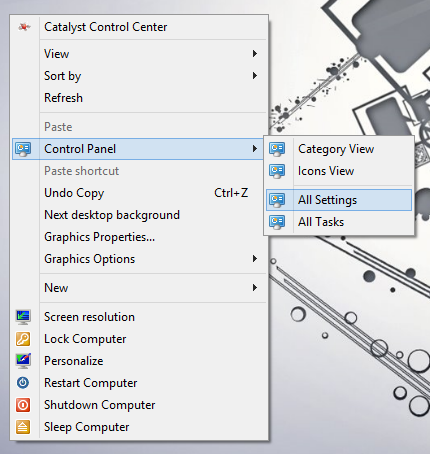This screenshot has height=454, width=430.
Task: Click the blue Restart Computer power icon
Action: point(23,383)
